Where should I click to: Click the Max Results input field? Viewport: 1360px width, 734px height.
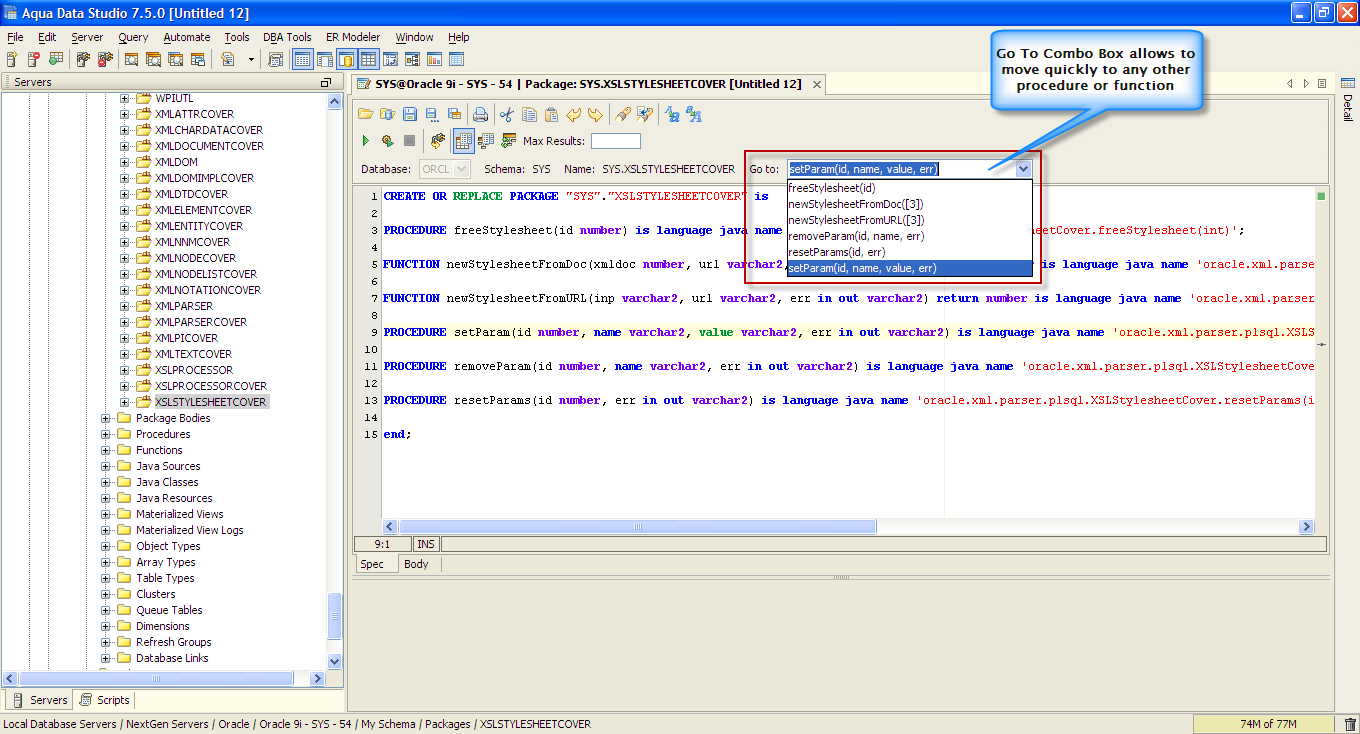click(x=615, y=141)
